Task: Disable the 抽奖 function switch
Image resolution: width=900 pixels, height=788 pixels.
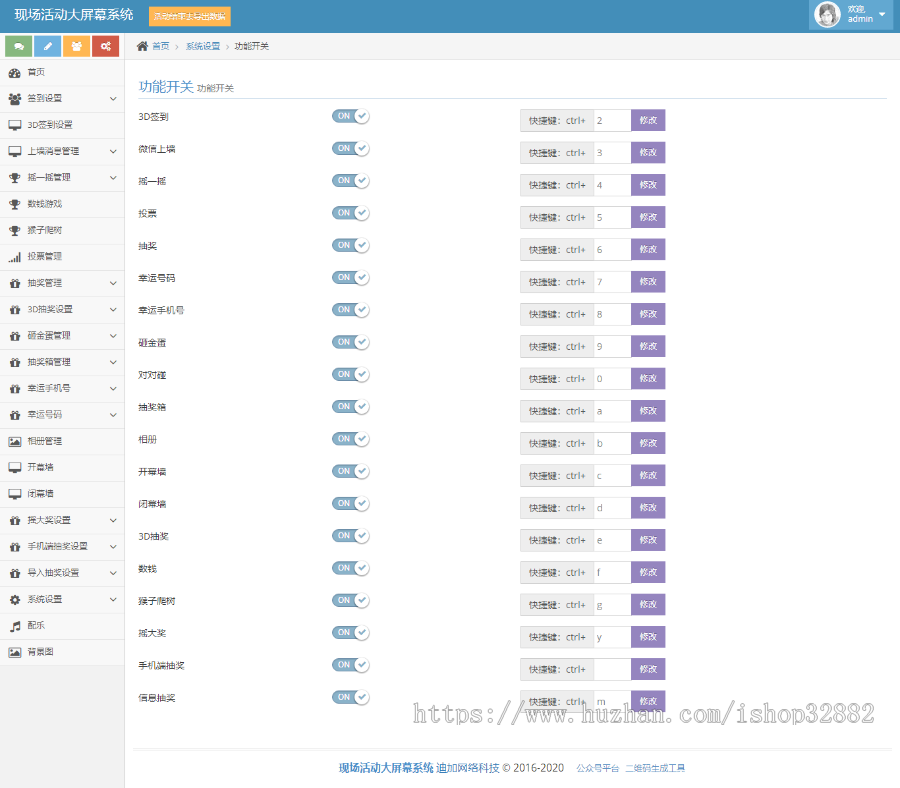Action: [350, 245]
